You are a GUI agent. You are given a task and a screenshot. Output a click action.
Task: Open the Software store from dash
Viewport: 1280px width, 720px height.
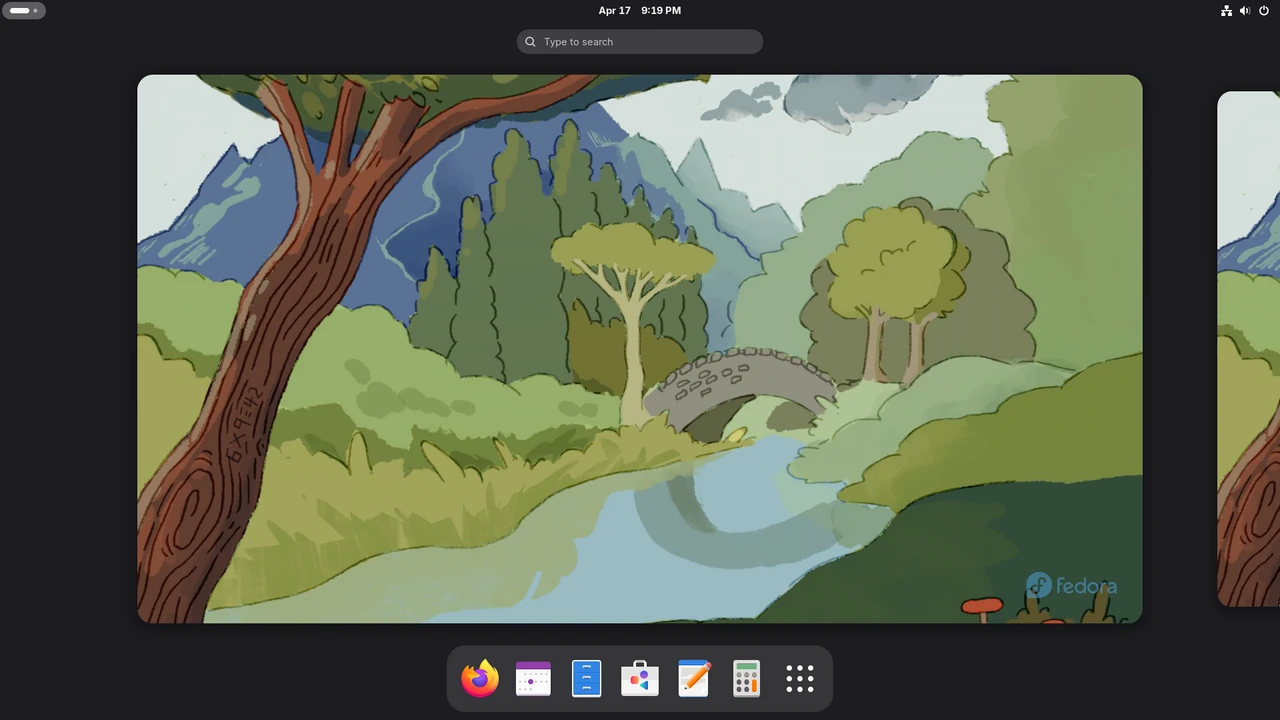pos(640,679)
